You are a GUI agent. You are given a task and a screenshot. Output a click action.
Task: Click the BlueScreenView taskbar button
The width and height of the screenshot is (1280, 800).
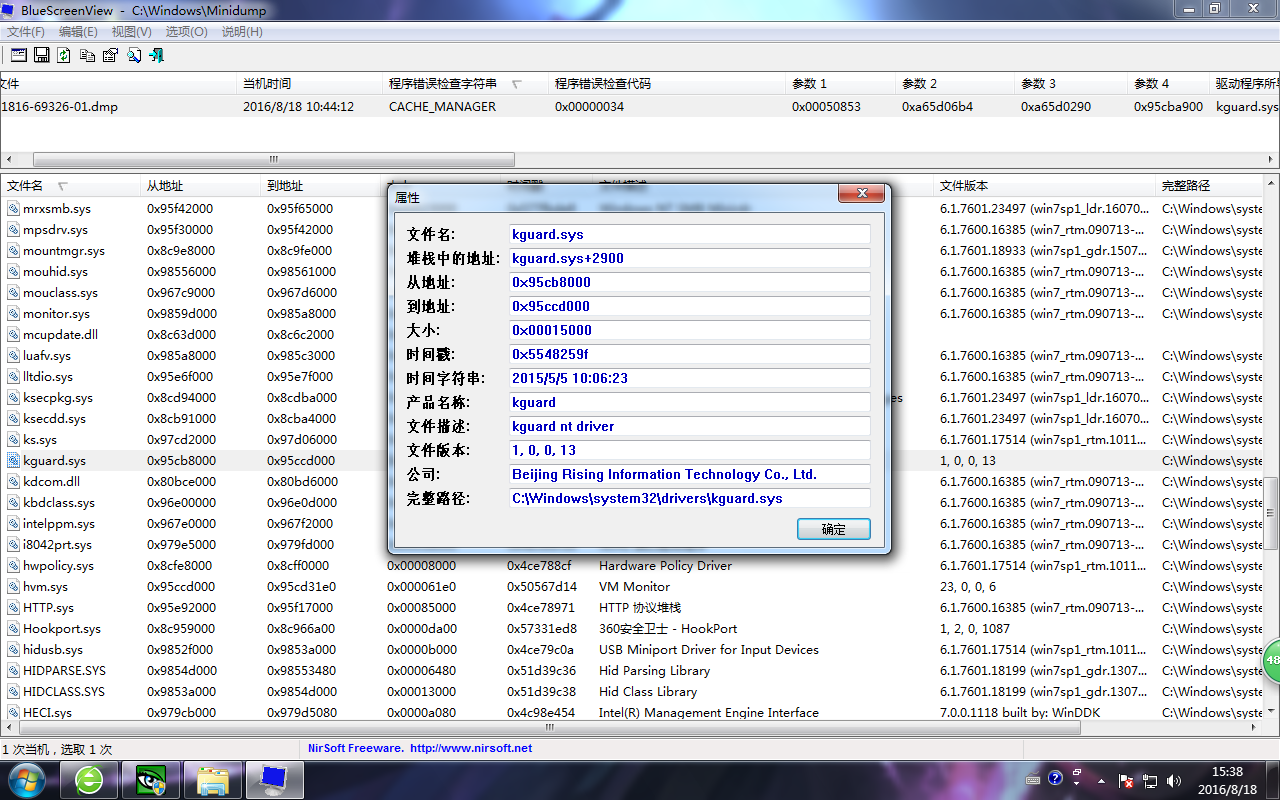[275, 779]
